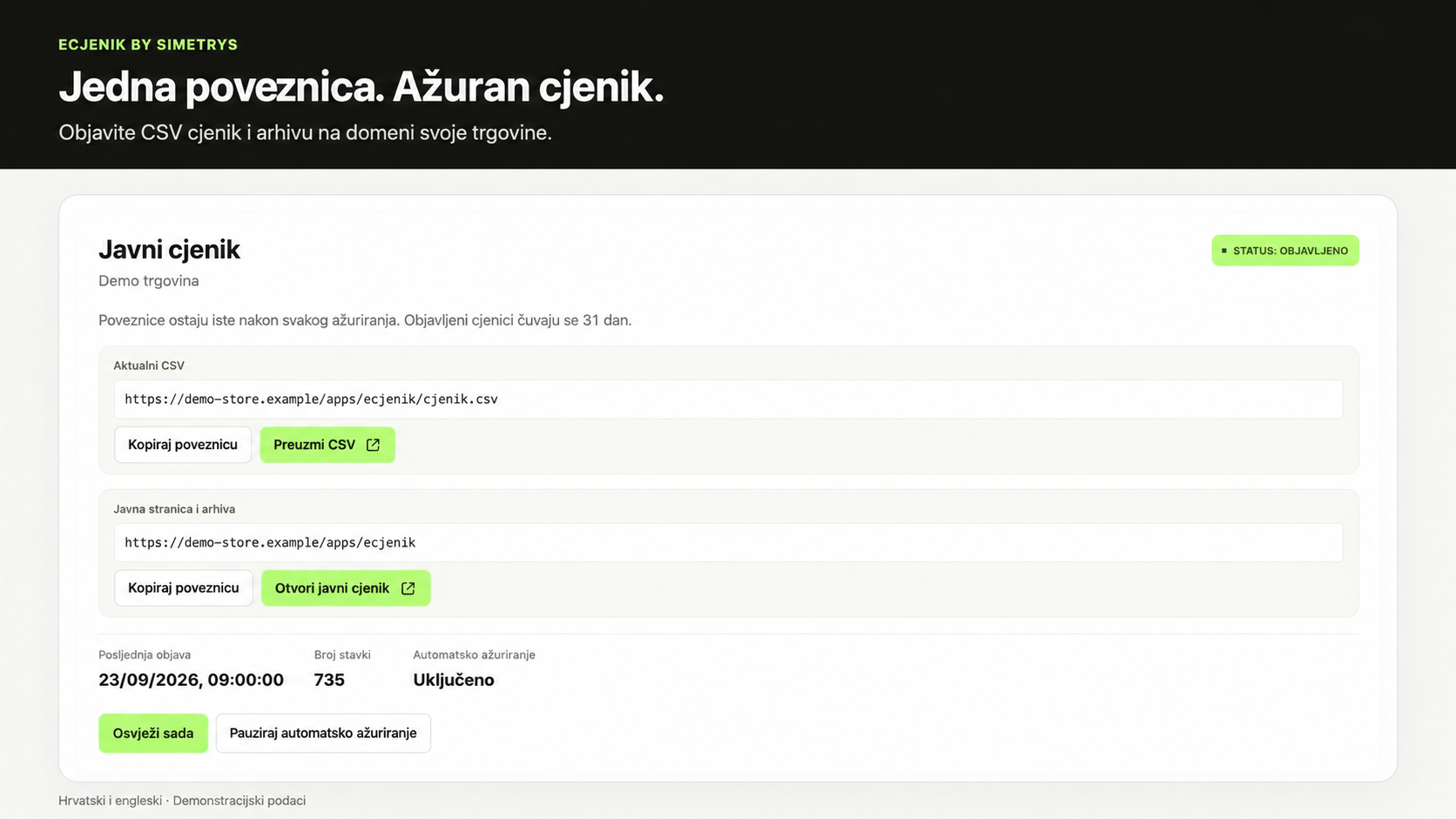Click the ECJENIK BY SIMETRYS brand text
The image size is (1456, 819).
(x=148, y=44)
